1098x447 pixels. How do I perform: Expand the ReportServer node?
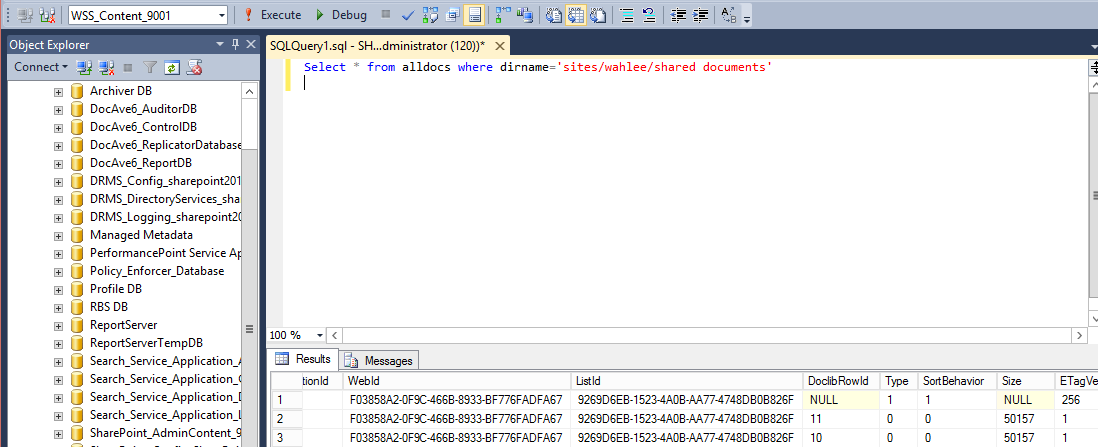click(58, 325)
